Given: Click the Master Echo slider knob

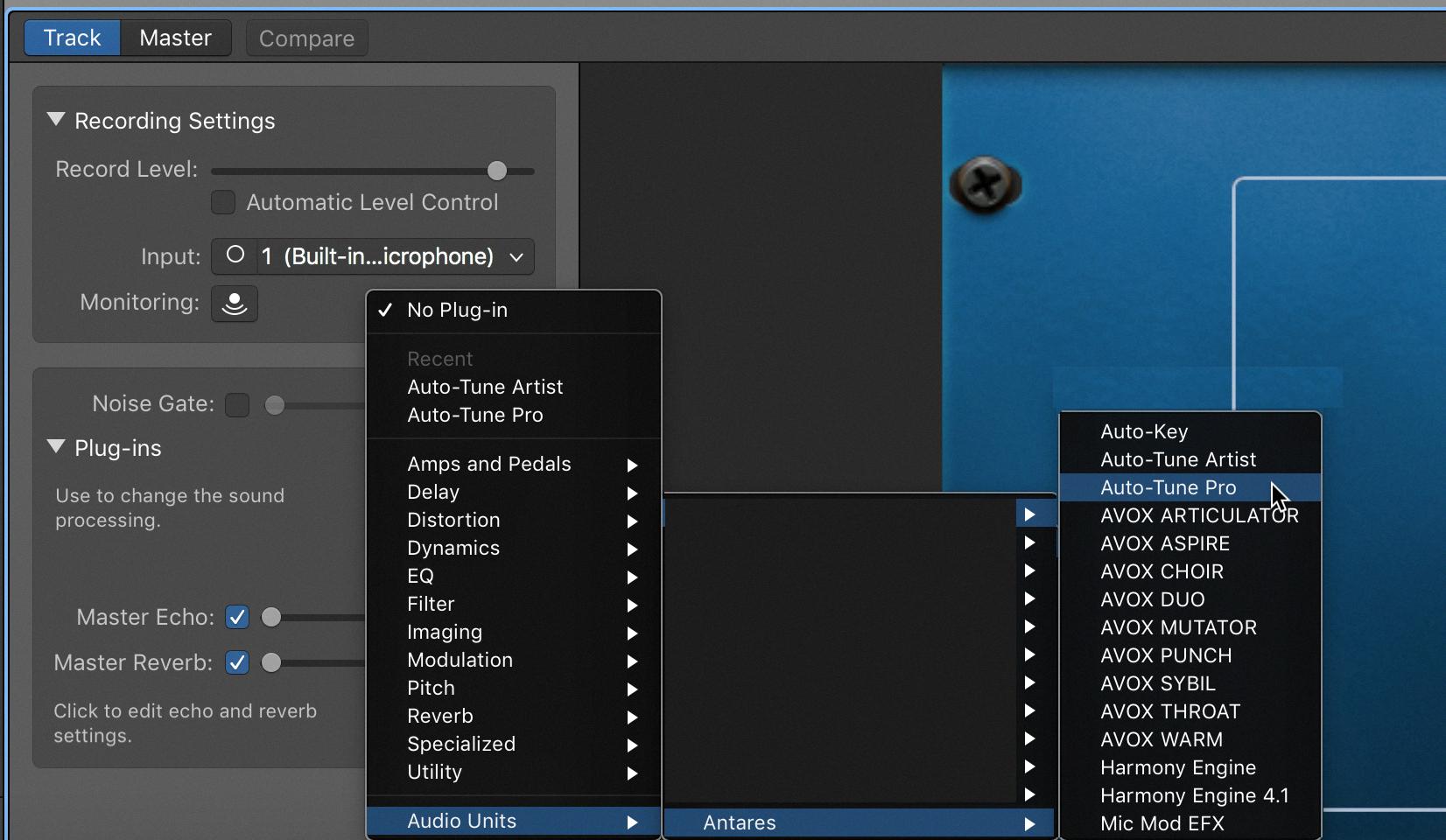Looking at the screenshot, I should [x=271, y=617].
